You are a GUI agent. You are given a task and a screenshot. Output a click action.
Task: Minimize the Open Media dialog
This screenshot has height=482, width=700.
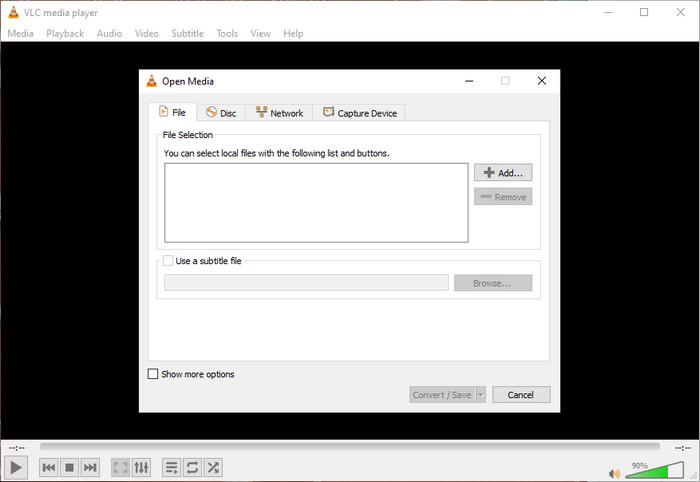469,81
